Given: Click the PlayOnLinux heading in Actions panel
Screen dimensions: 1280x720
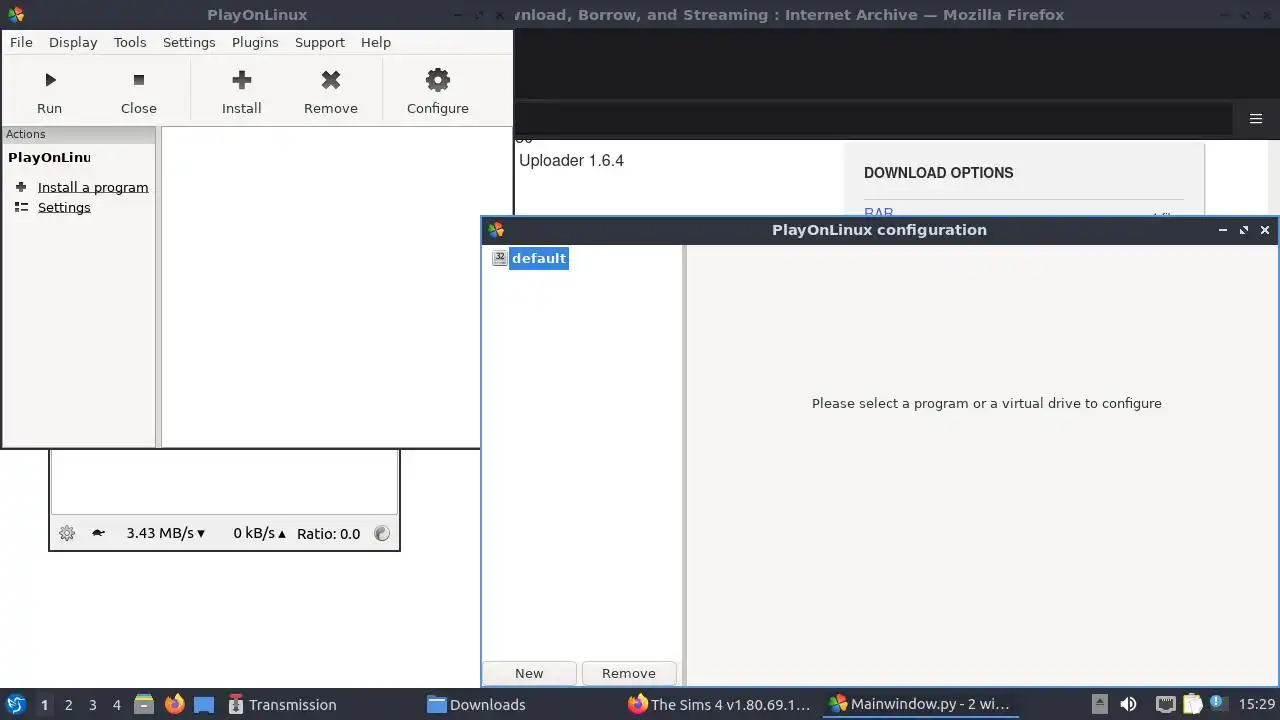Looking at the screenshot, I should (49, 157).
